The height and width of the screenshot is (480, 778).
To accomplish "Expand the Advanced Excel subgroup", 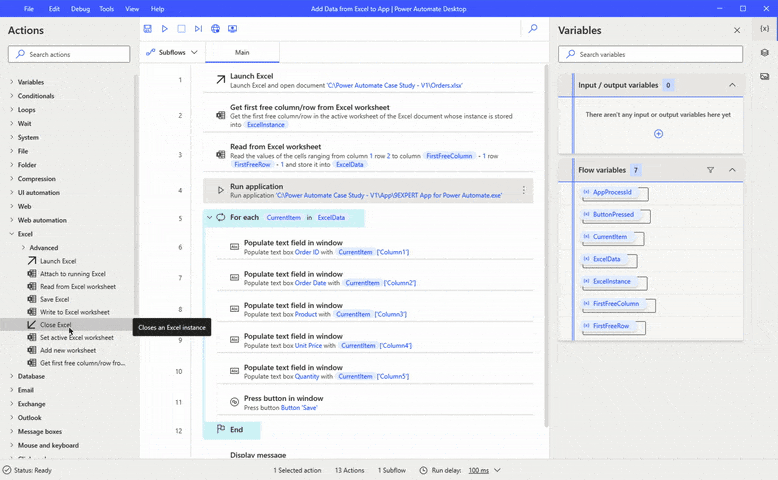I will point(23,247).
